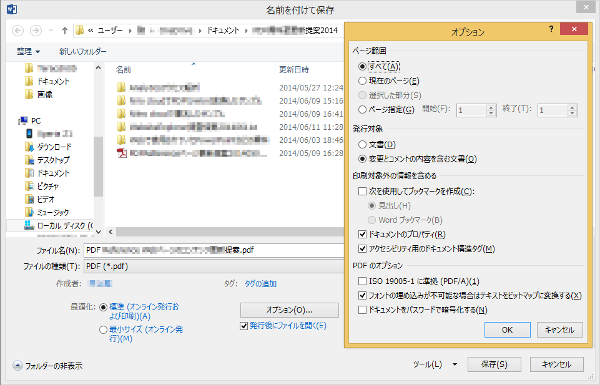Open ファイルの種類 PDF dropdown
This screenshot has width=600, height=385.
[214, 266]
